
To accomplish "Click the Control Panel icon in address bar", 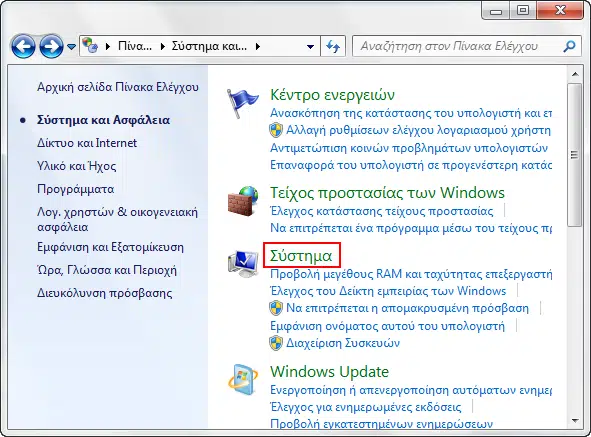I will click(x=90, y=46).
